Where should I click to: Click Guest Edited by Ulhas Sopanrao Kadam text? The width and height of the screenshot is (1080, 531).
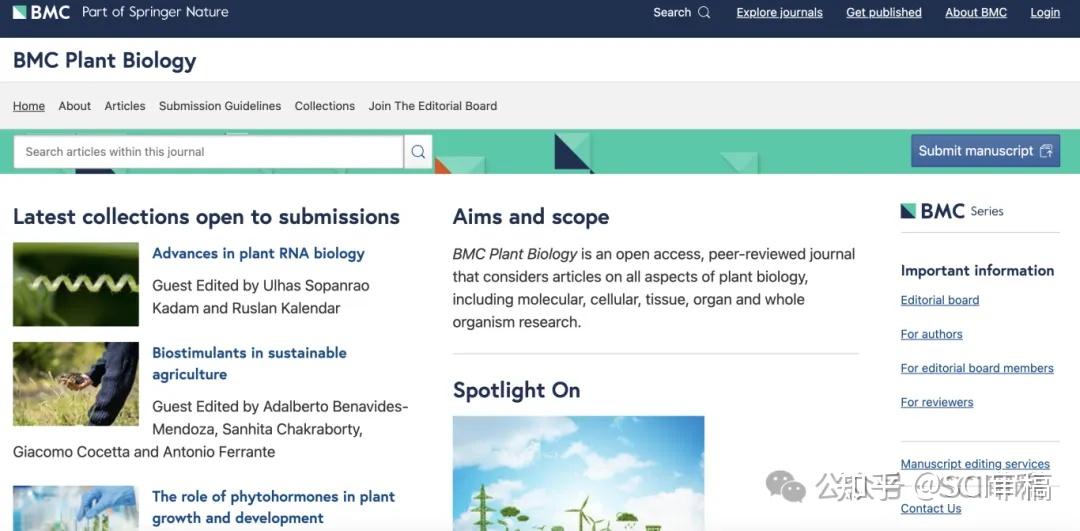[x=260, y=297]
